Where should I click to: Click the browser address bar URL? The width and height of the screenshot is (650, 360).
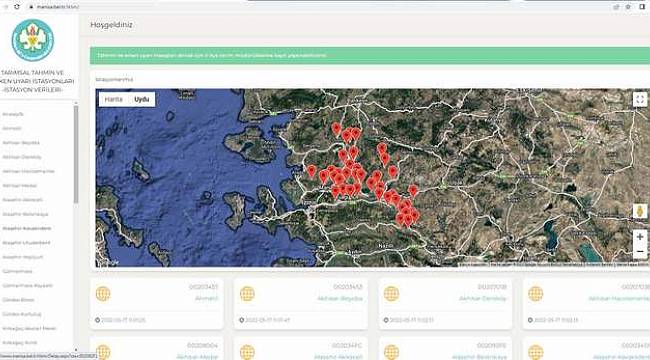[57, 7]
